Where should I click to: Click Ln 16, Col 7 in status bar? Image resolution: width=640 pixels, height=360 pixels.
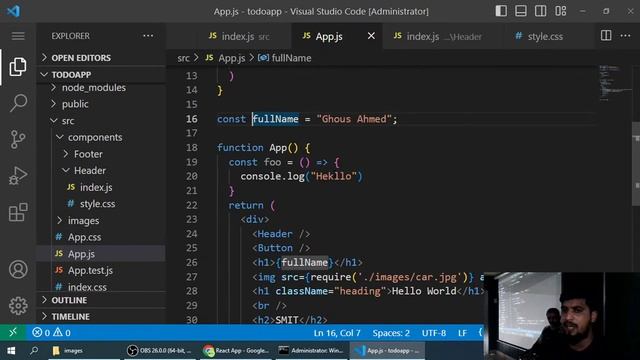click(x=337, y=333)
